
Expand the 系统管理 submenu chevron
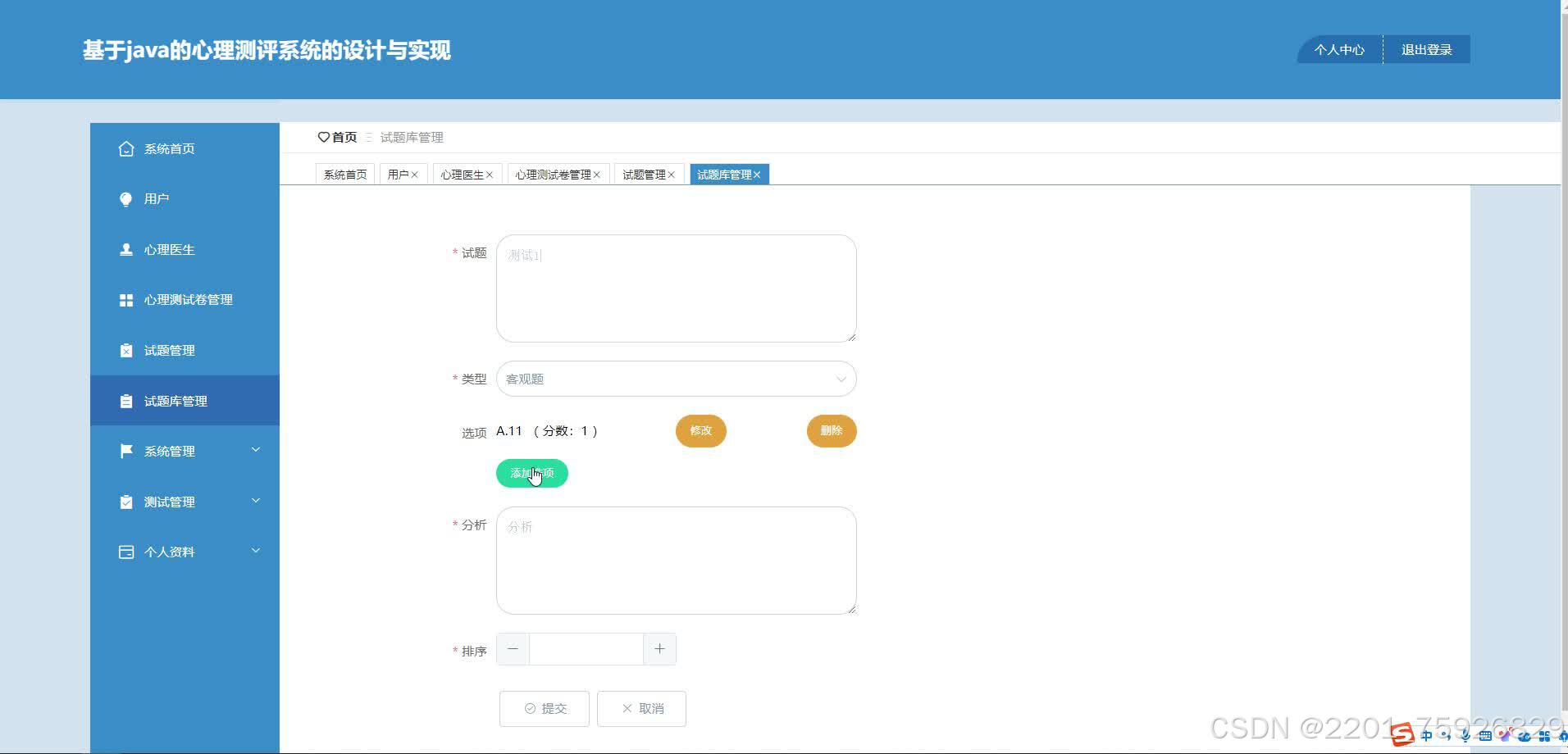255,450
